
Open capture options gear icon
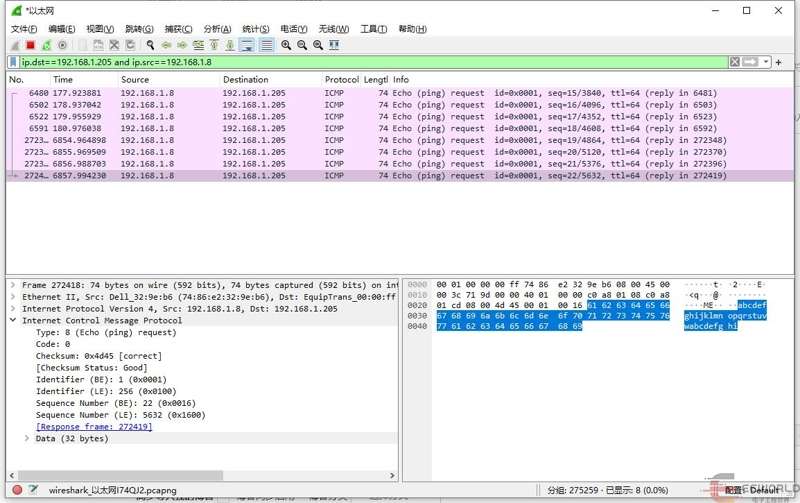pyautogui.click(x=63, y=45)
